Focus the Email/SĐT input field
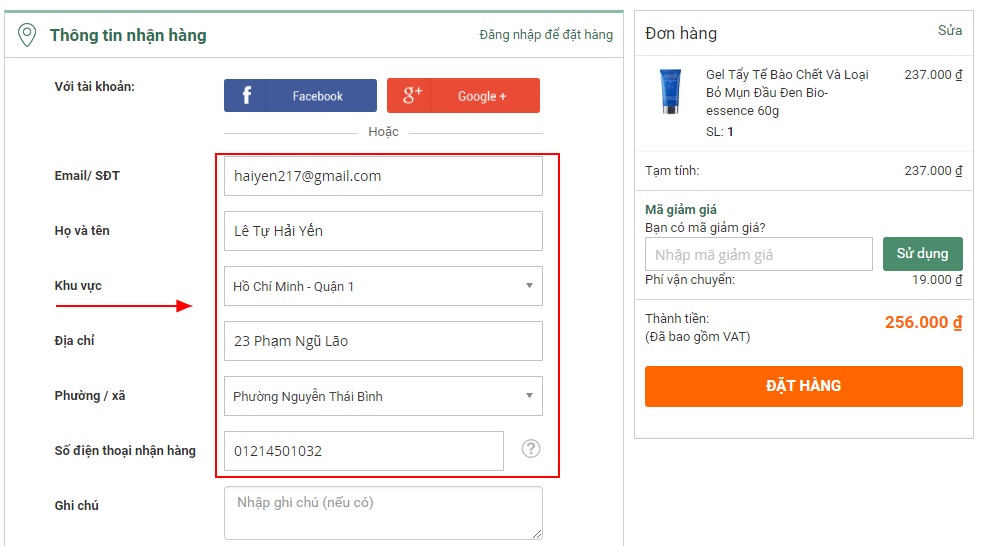 383,176
